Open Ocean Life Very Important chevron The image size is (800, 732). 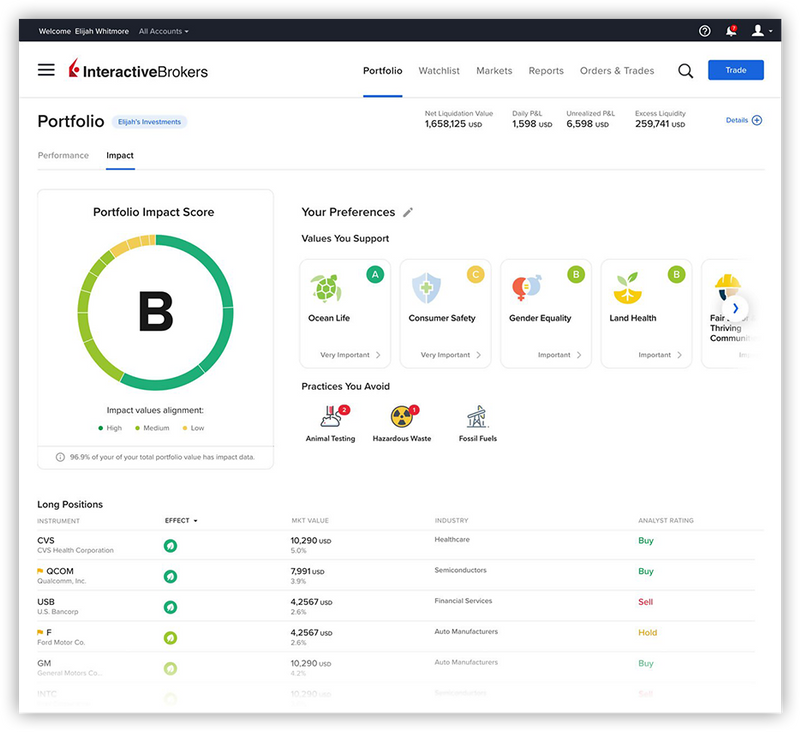378,355
